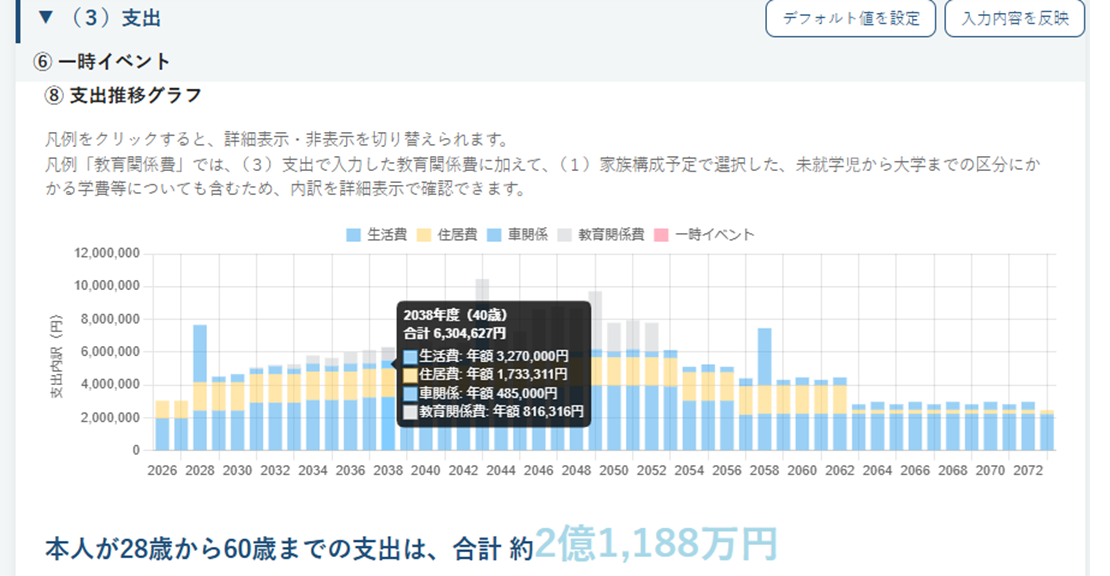Image resolution: width=1110 pixels, height=576 pixels.
Task: Click tooltip line 教育関係費: 年額 816,316円
Action: click(x=493, y=411)
